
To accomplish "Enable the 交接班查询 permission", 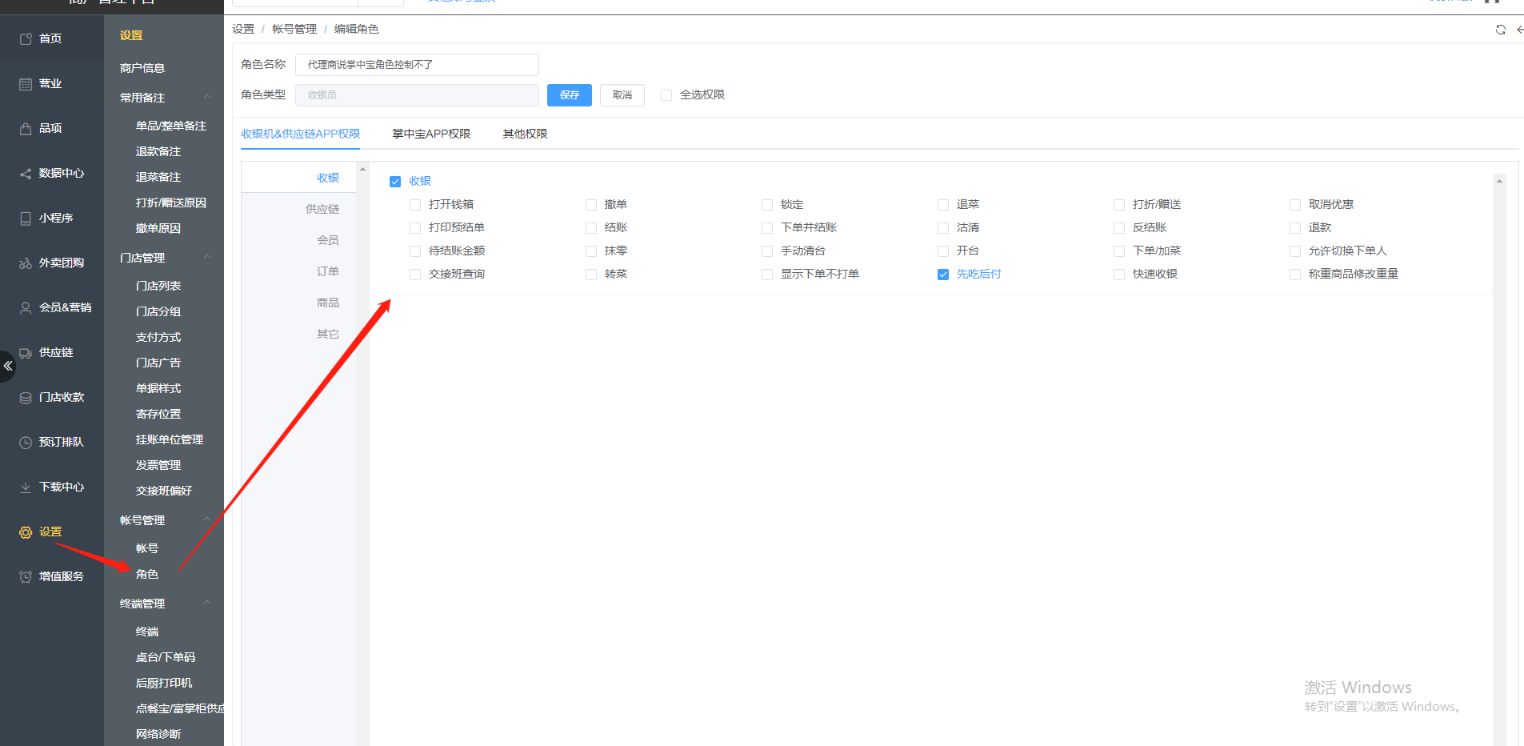I will point(415,274).
